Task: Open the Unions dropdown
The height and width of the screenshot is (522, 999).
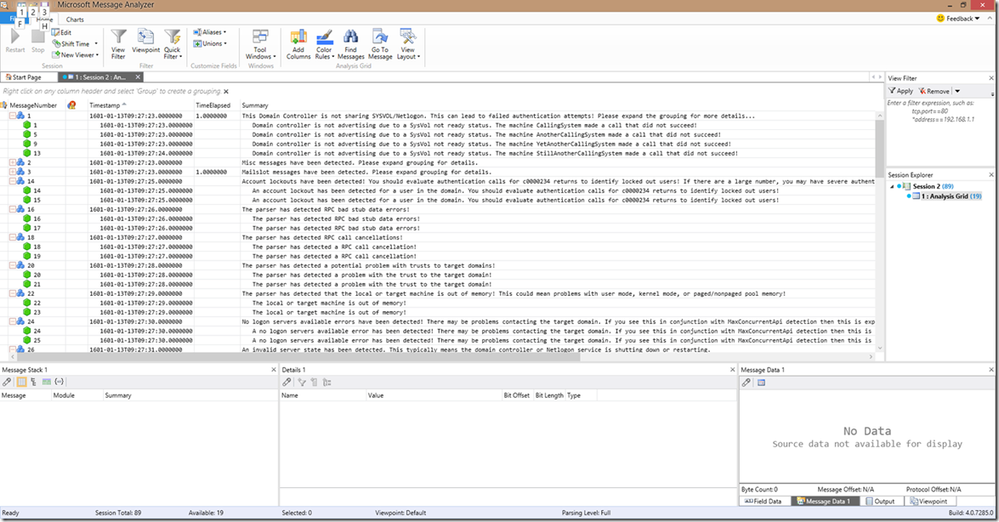Action: 210,43
